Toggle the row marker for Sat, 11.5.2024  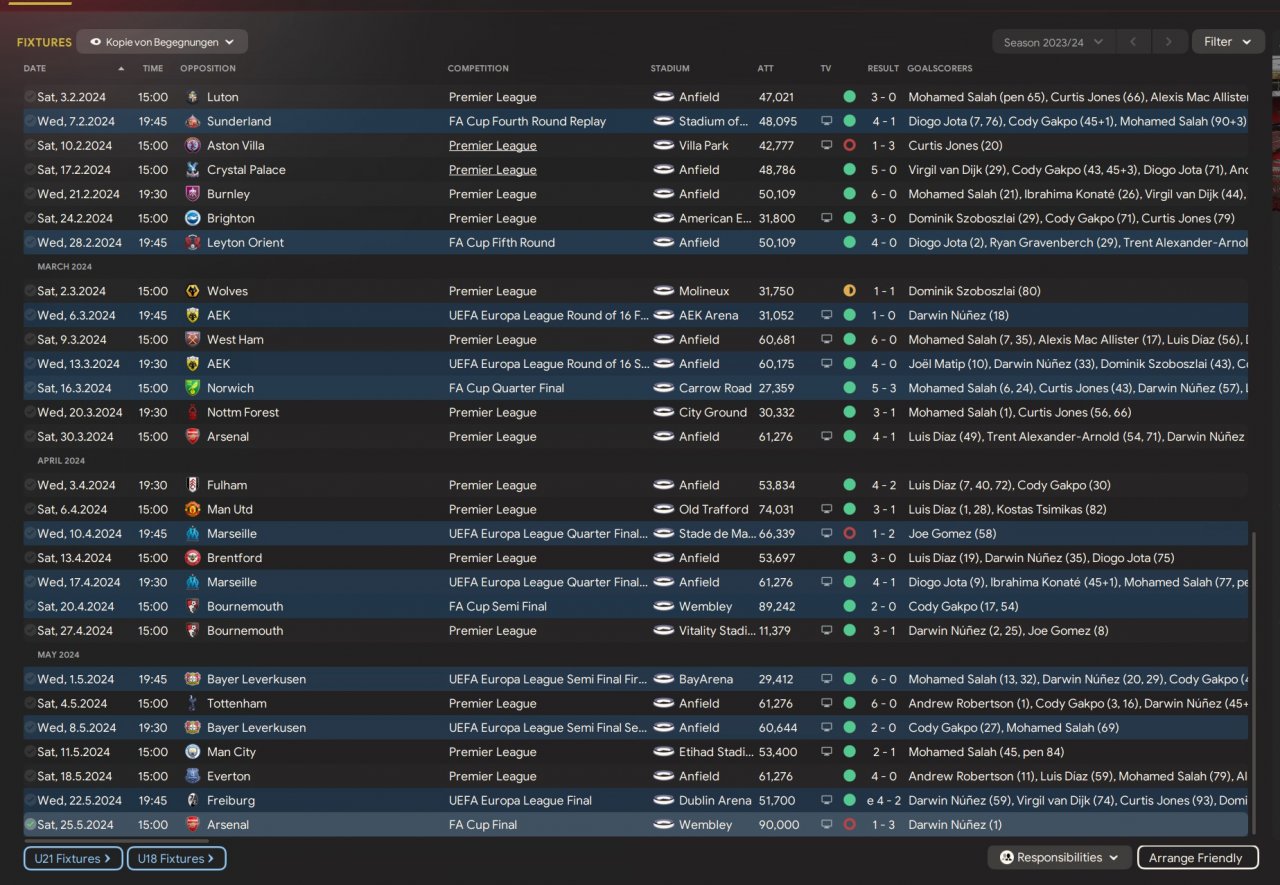point(30,752)
